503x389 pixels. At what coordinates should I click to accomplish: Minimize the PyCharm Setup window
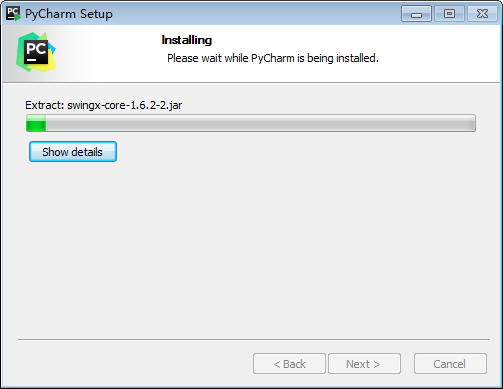(416, 14)
